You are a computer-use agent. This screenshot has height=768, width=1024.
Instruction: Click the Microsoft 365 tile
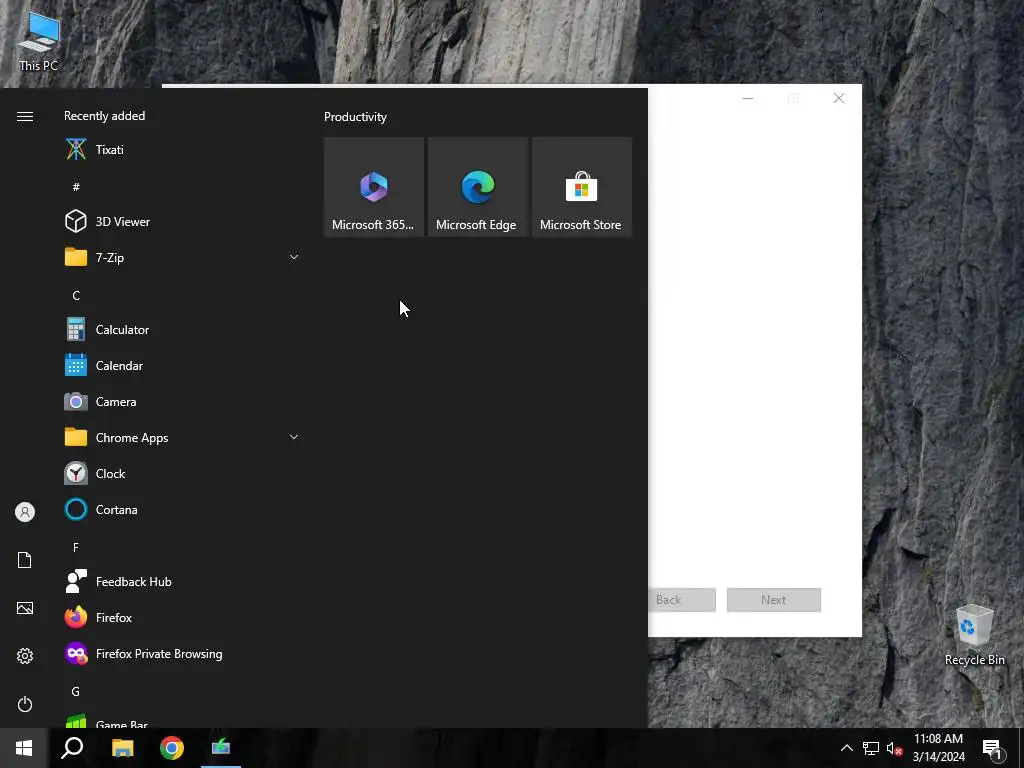(374, 187)
